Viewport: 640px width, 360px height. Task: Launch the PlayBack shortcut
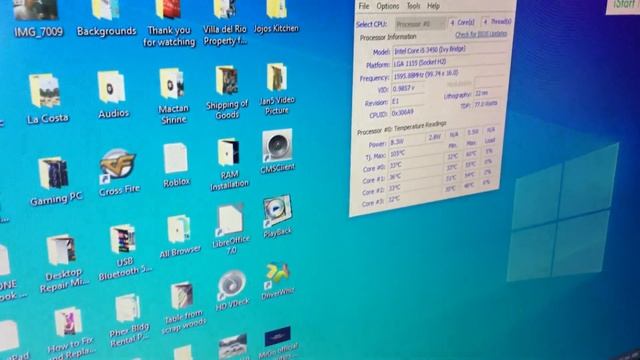pyautogui.click(x=278, y=216)
